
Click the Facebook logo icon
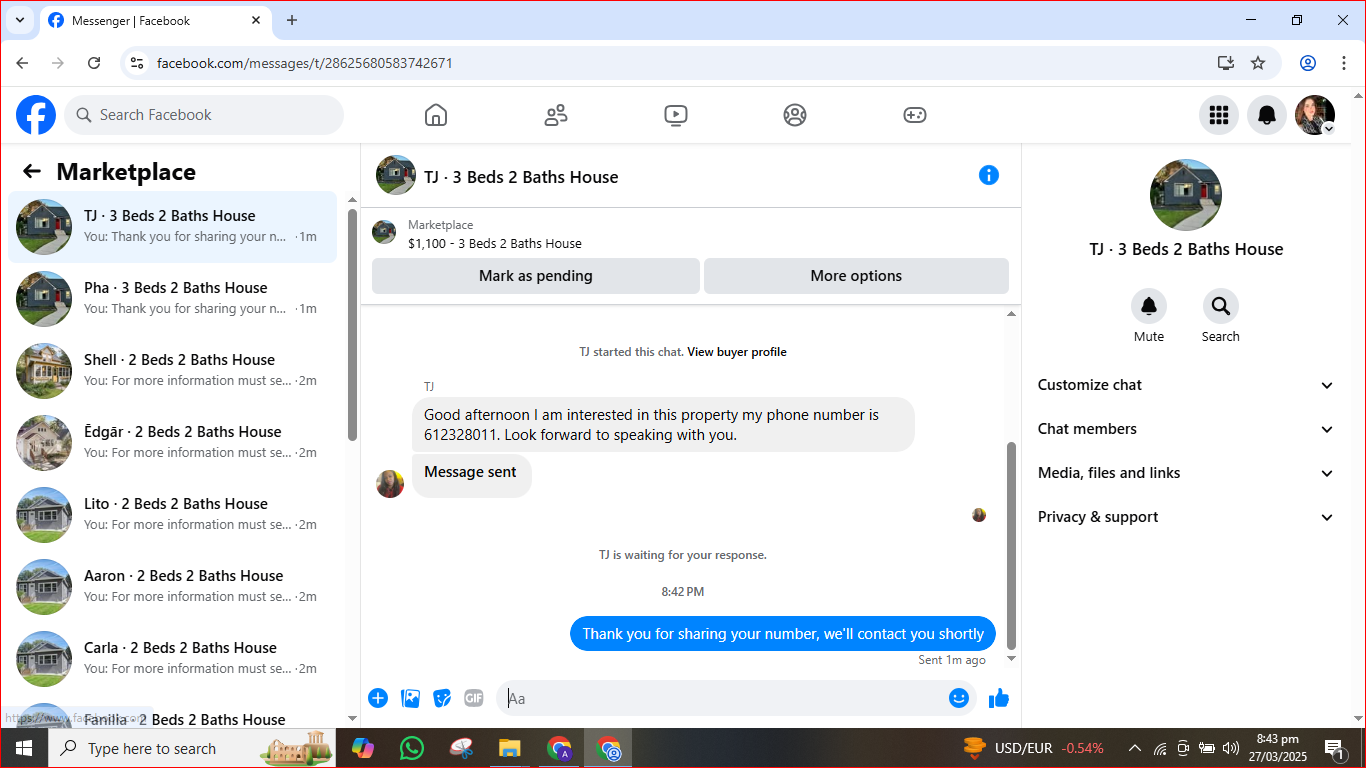[36, 115]
